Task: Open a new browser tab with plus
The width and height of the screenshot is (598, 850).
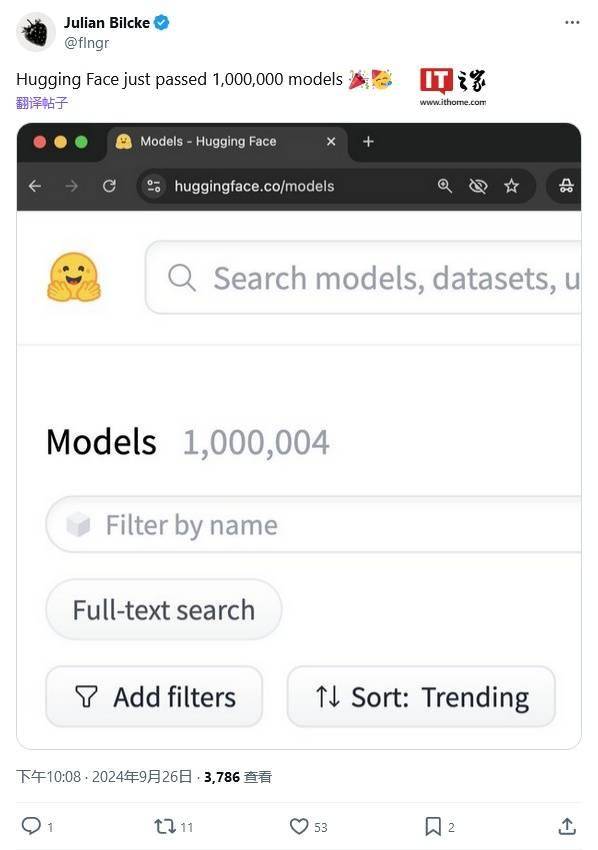Action: coord(368,141)
